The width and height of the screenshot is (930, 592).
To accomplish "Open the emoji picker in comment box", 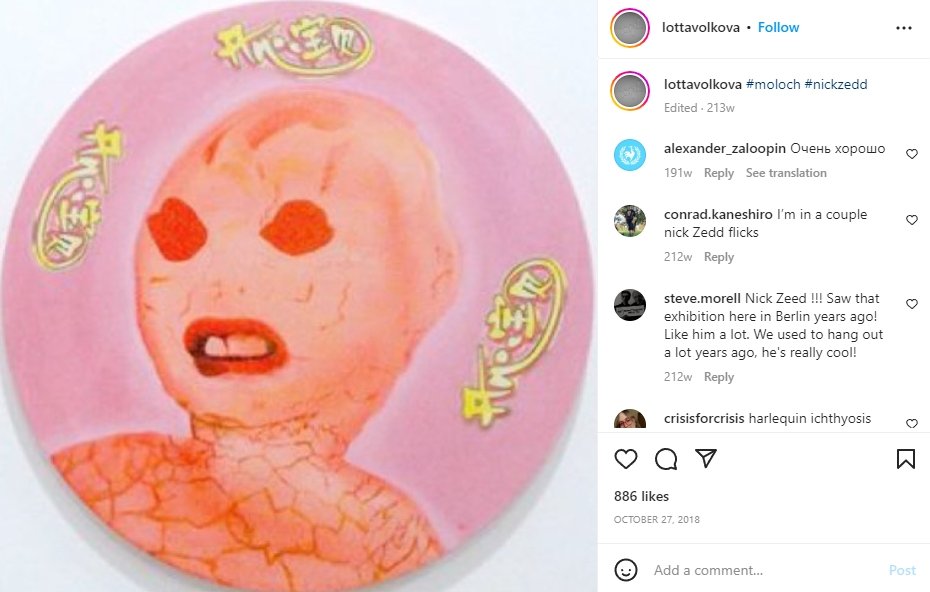I will [626, 570].
